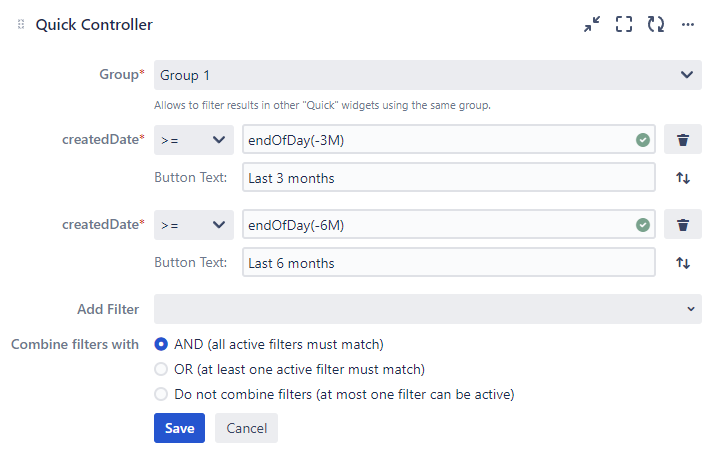Delete the endOfDay(-3M) filter with trash icon
Image resolution: width=711 pixels, height=455 pixels.
pos(683,140)
